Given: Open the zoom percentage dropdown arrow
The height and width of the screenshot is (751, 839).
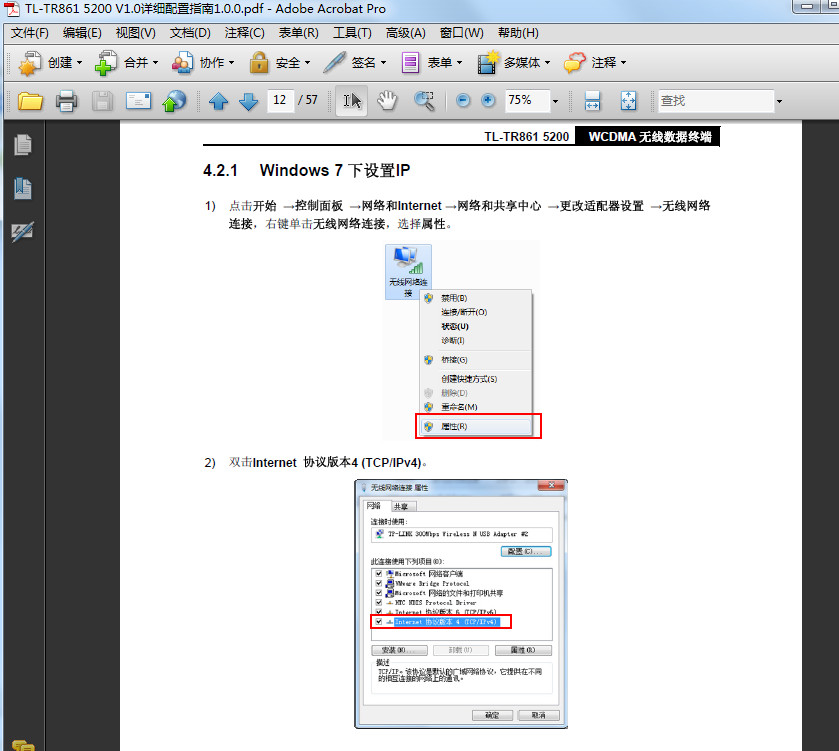Looking at the screenshot, I should click(x=555, y=101).
